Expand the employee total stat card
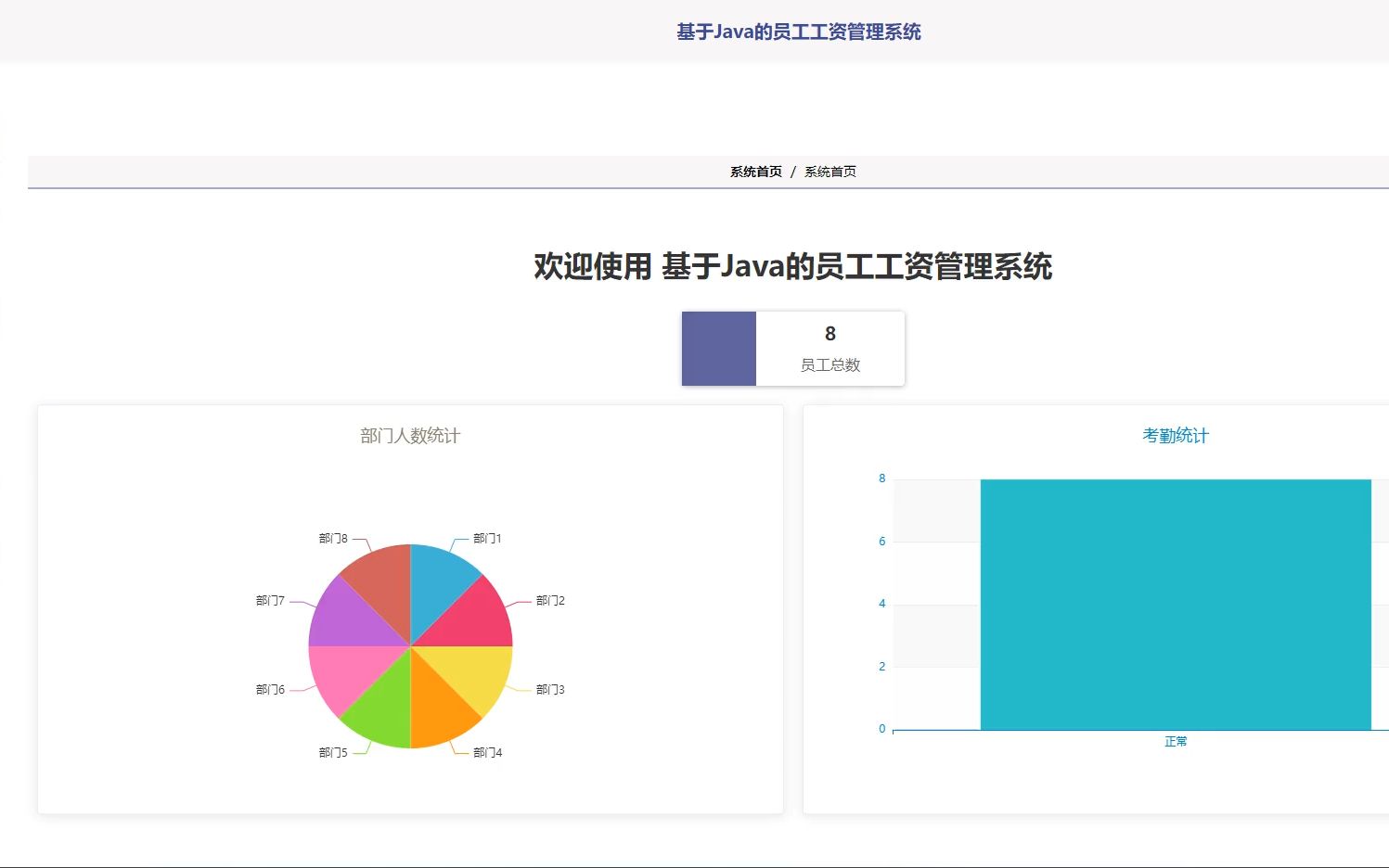The height and width of the screenshot is (868, 1389). coord(792,349)
